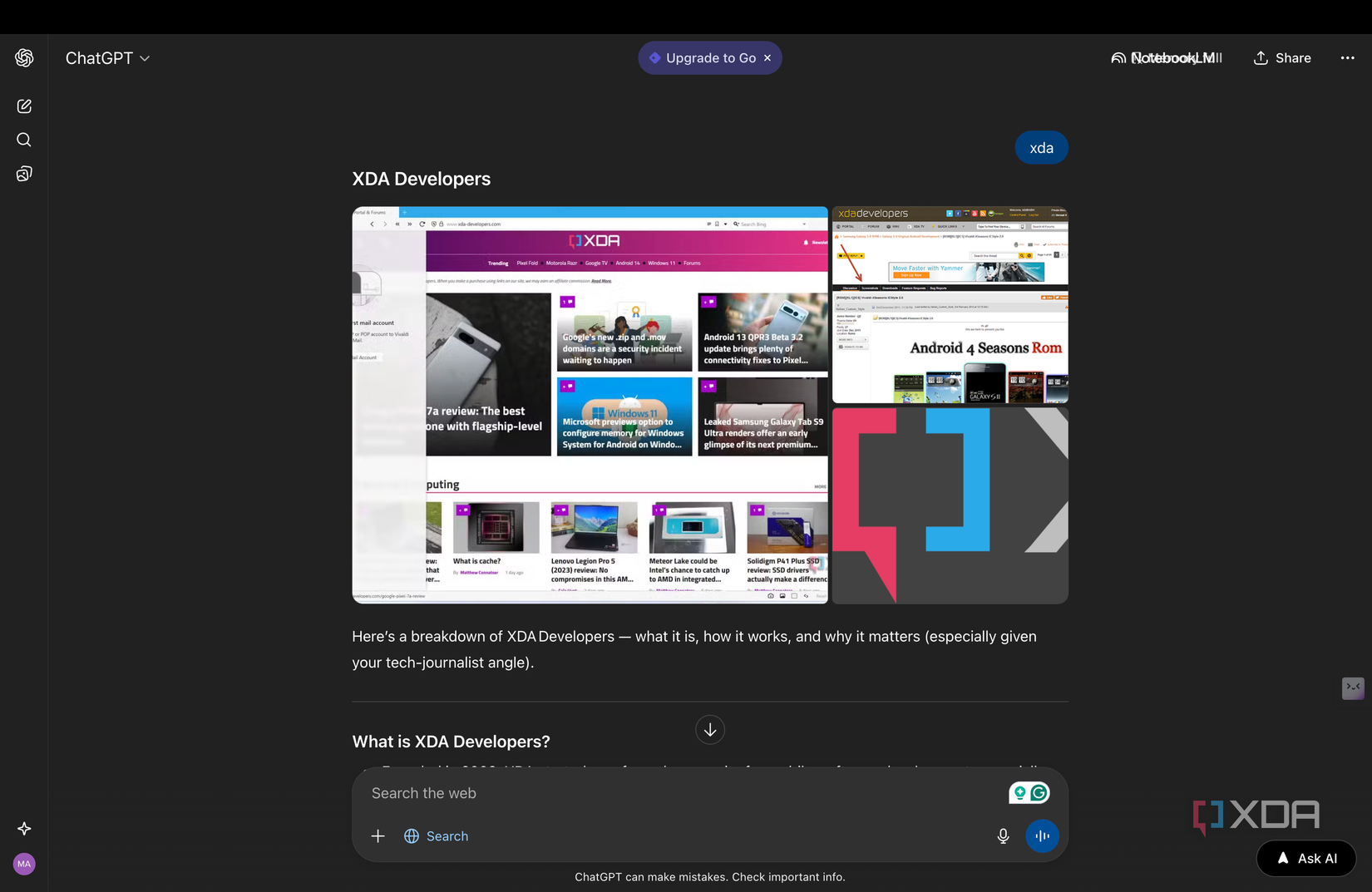Open the three-dot options menu
This screenshot has width=1372, height=892.
click(1347, 57)
